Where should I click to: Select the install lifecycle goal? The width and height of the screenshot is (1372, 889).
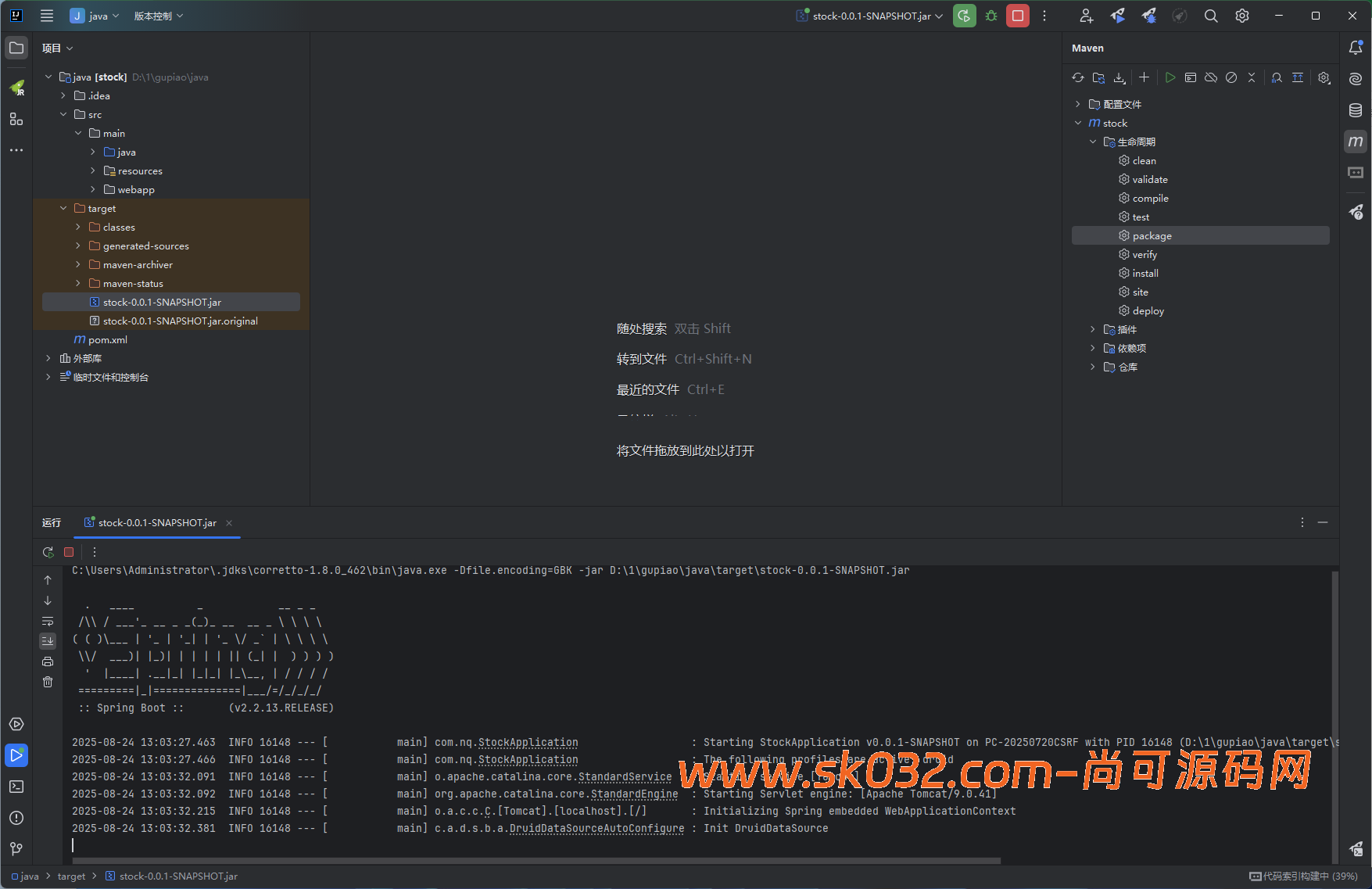[x=1145, y=273]
